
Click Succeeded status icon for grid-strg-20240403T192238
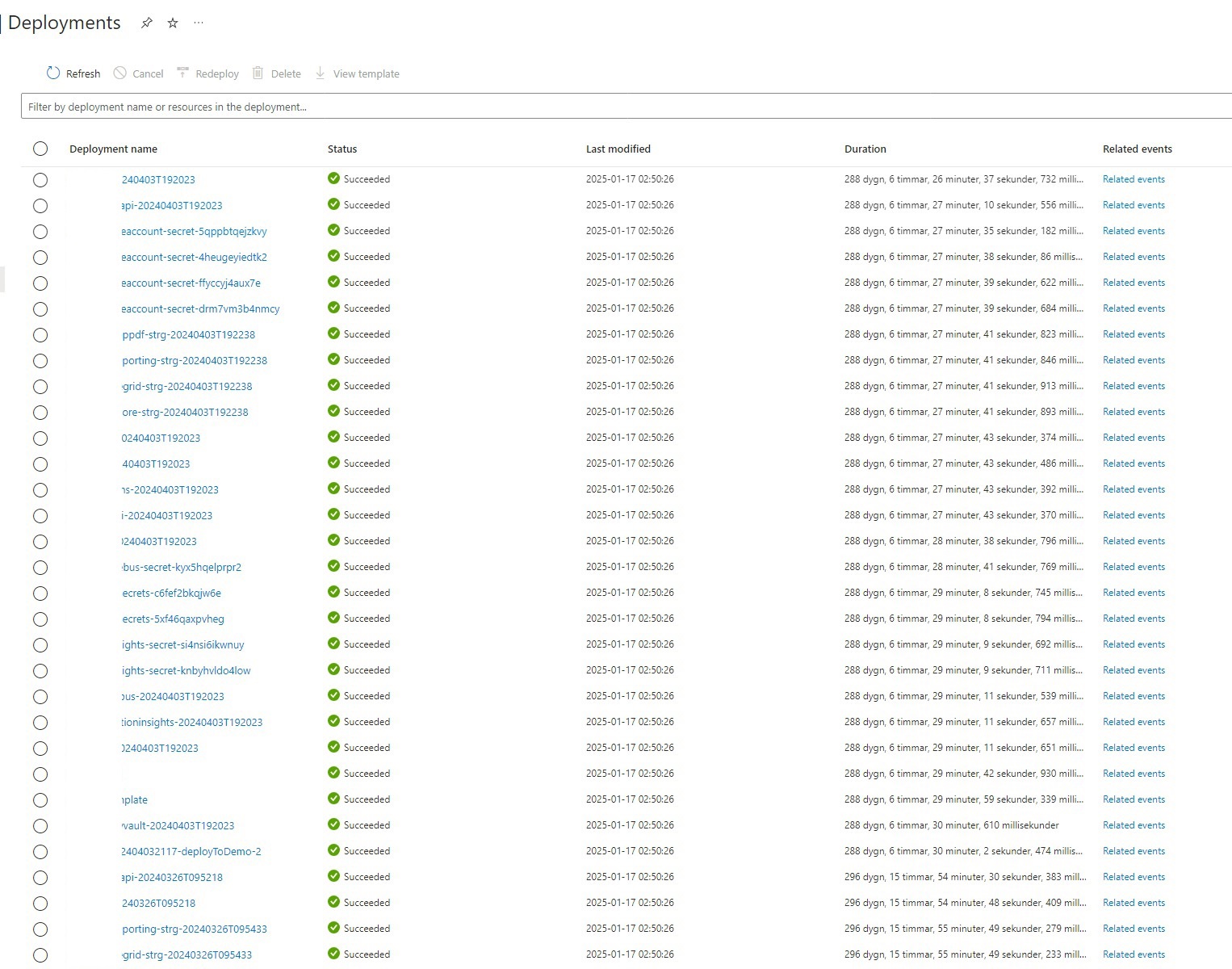point(333,385)
